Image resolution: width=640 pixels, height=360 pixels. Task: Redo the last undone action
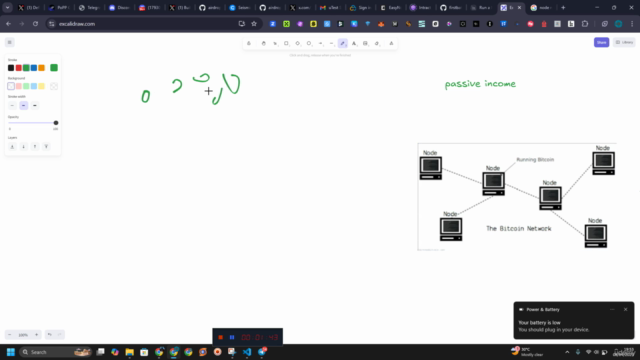point(60,335)
